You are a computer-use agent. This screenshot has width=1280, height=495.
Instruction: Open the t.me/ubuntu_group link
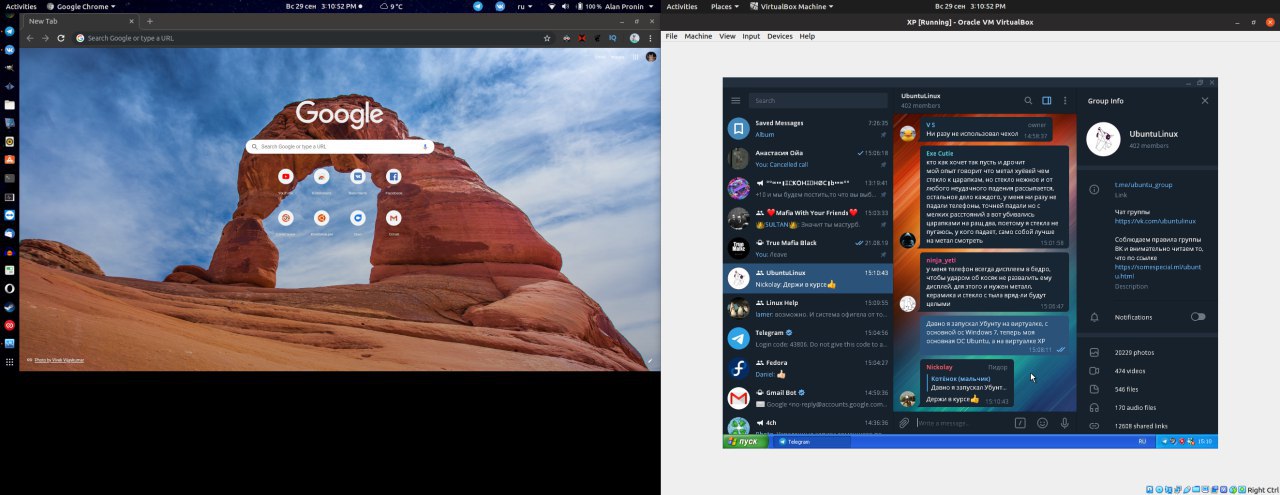coord(1144,185)
